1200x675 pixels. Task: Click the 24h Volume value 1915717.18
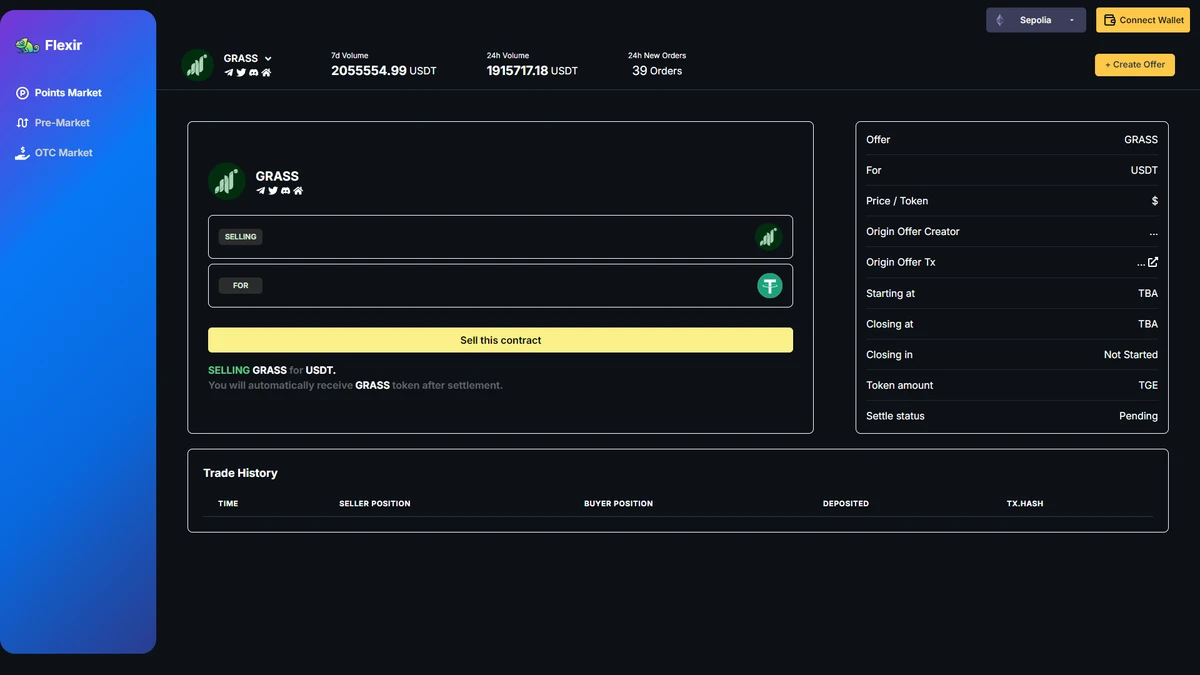517,71
